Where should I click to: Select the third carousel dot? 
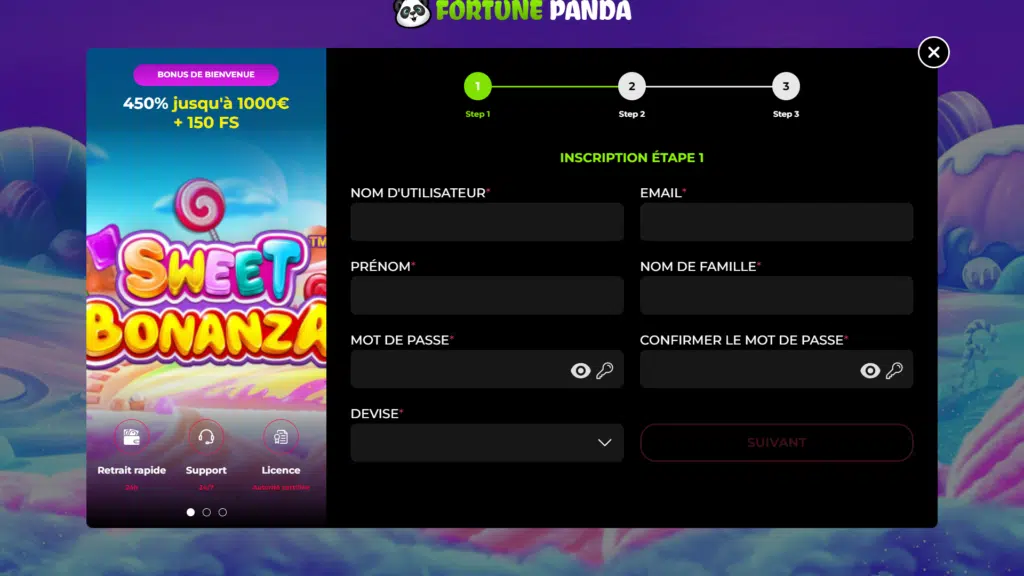pyautogui.click(x=223, y=512)
